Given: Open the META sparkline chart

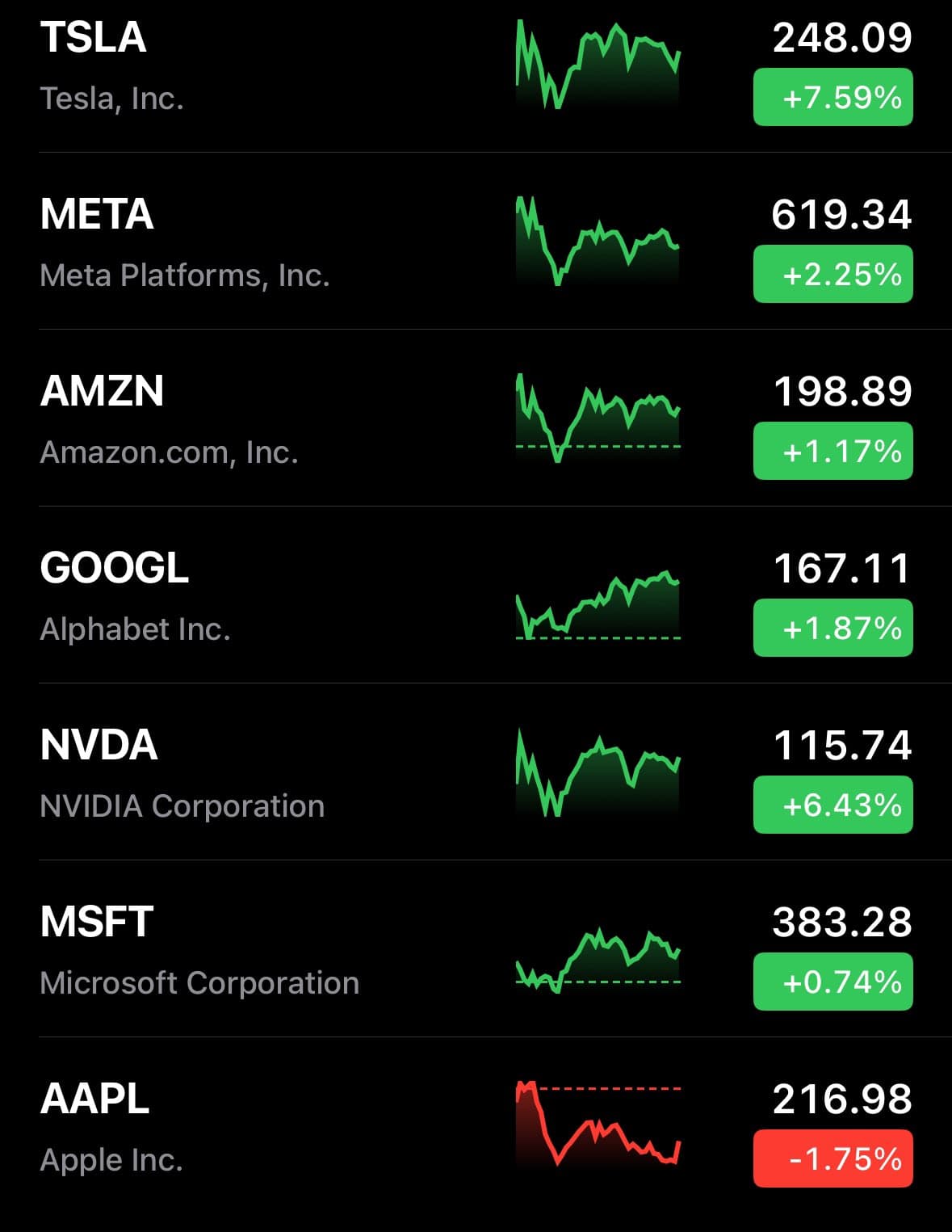Looking at the screenshot, I should (x=598, y=241).
